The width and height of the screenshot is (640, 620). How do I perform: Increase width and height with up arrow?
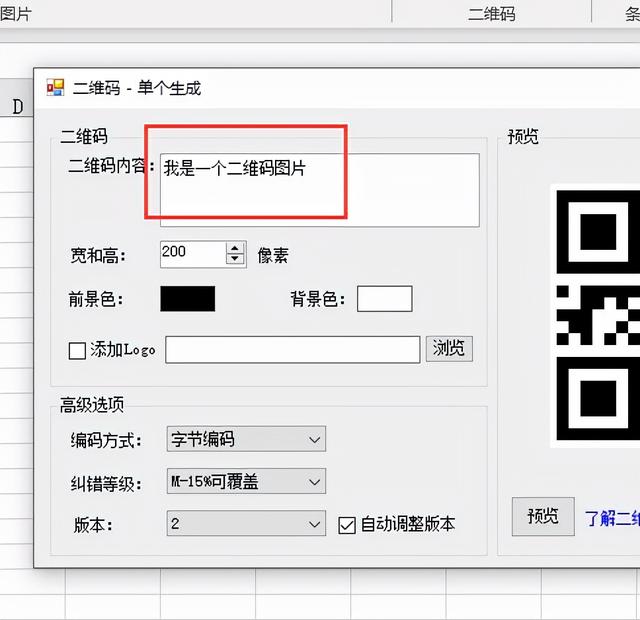point(235,248)
